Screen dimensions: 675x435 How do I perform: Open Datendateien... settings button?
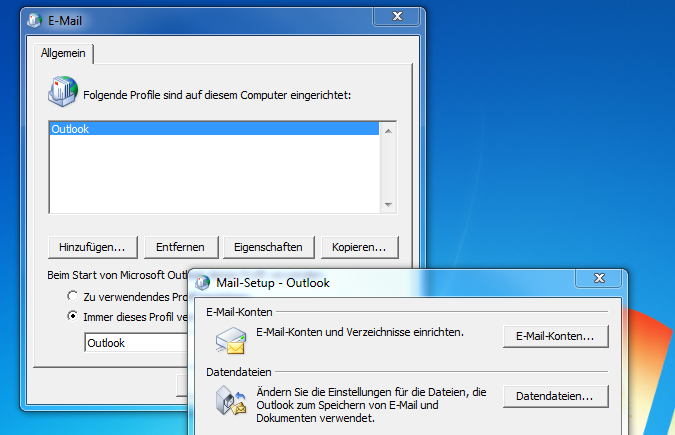pos(555,396)
